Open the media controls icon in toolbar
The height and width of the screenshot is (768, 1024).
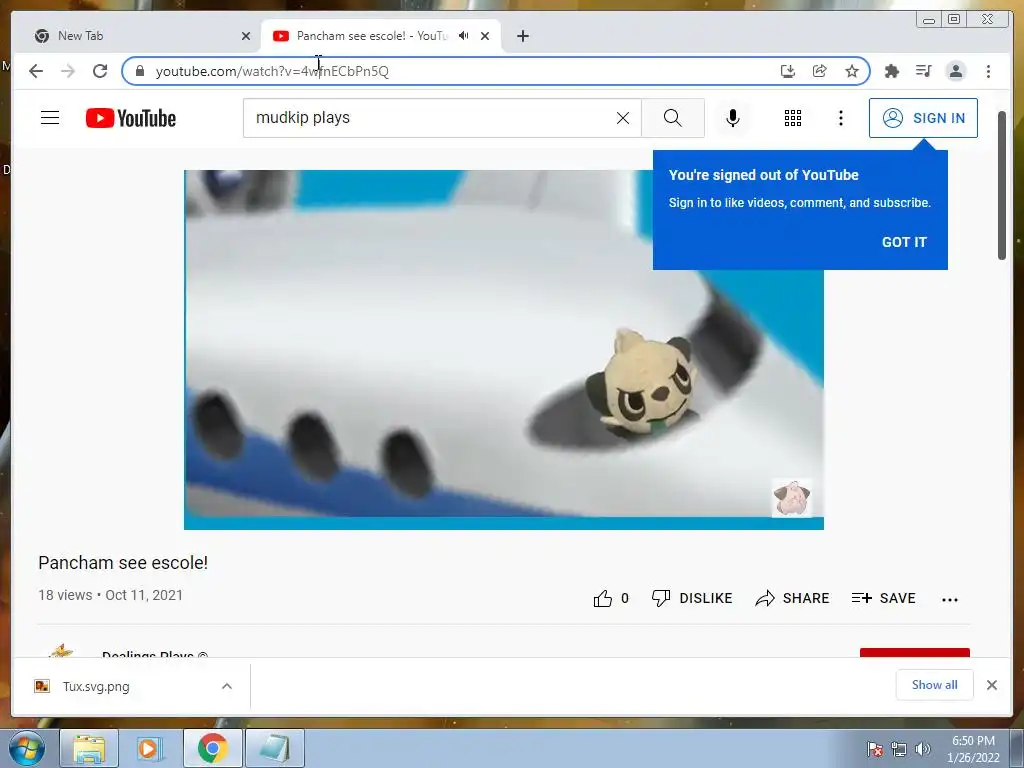tap(923, 71)
